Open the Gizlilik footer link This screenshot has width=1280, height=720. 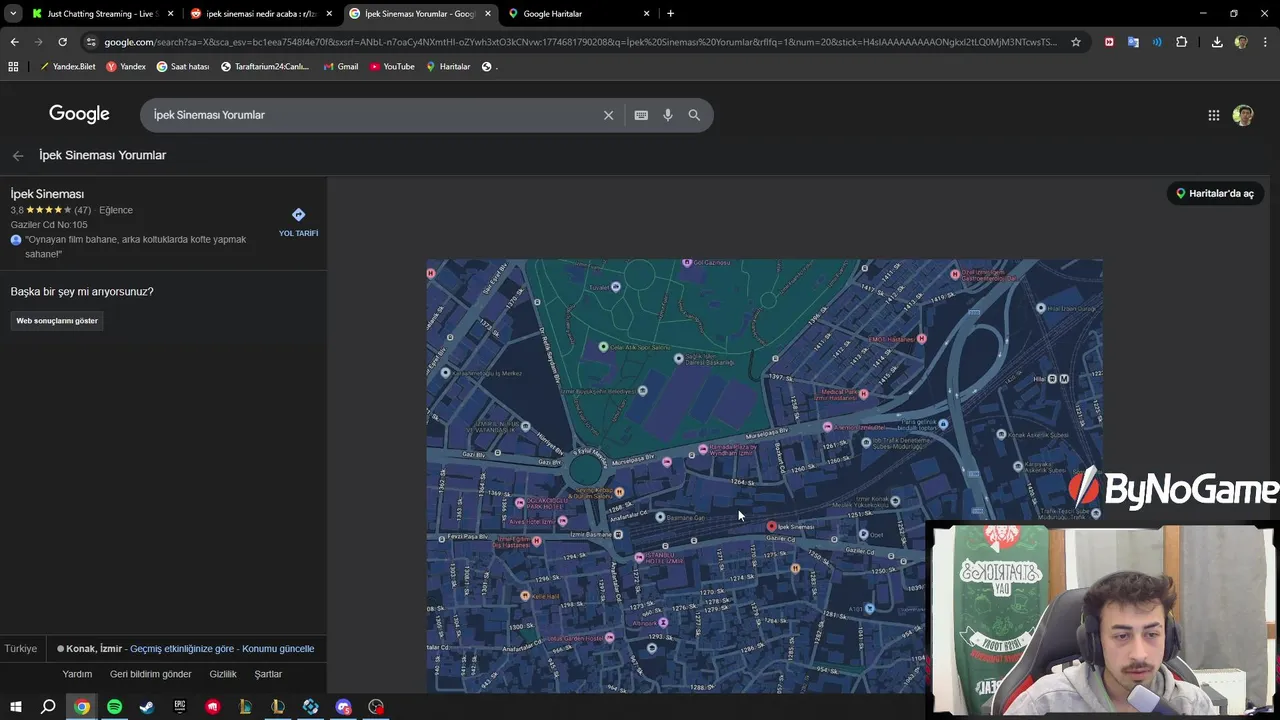click(223, 675)
